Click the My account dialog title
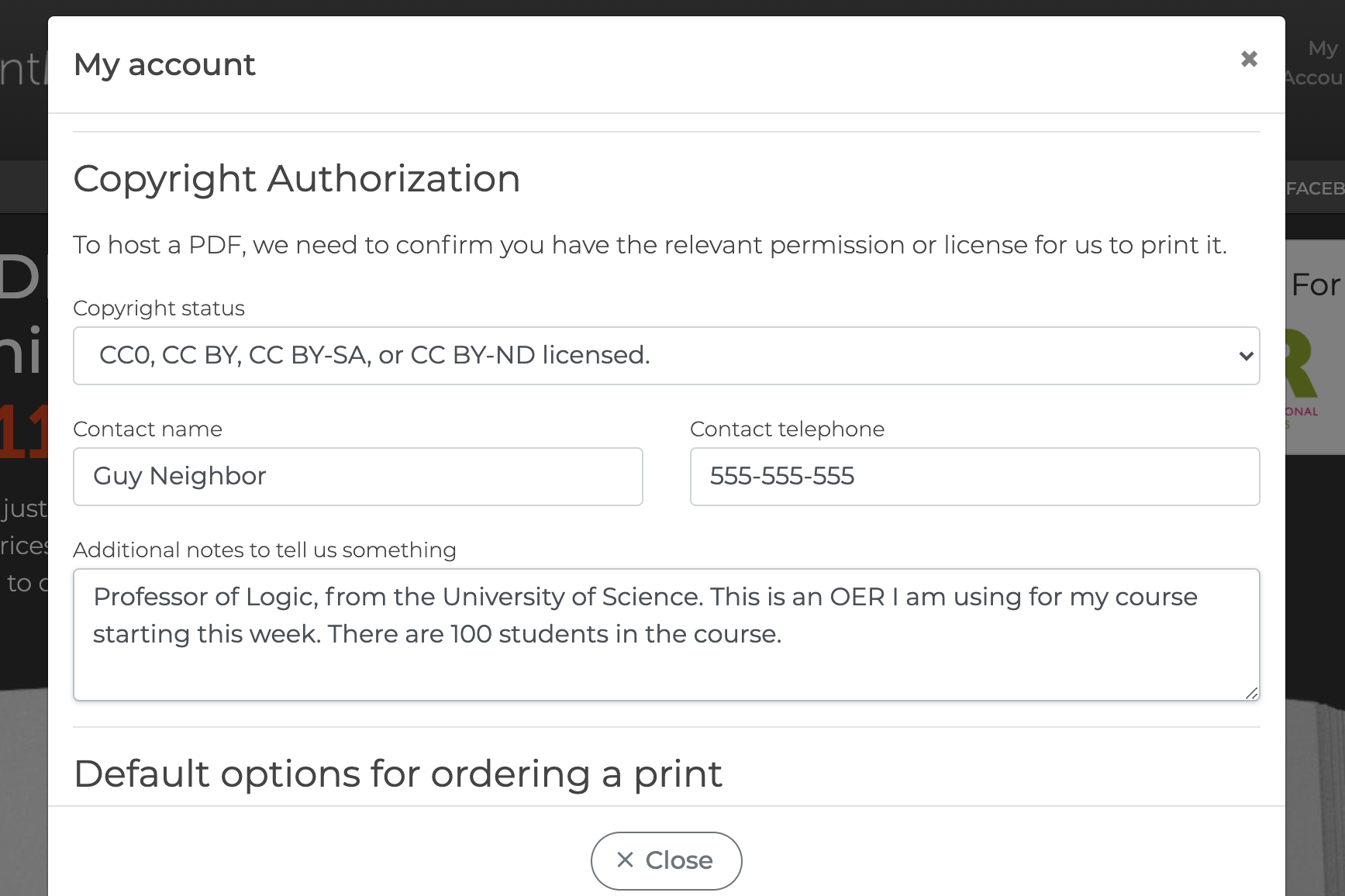This screenshot has height=896, width=1345. (164, 64)
